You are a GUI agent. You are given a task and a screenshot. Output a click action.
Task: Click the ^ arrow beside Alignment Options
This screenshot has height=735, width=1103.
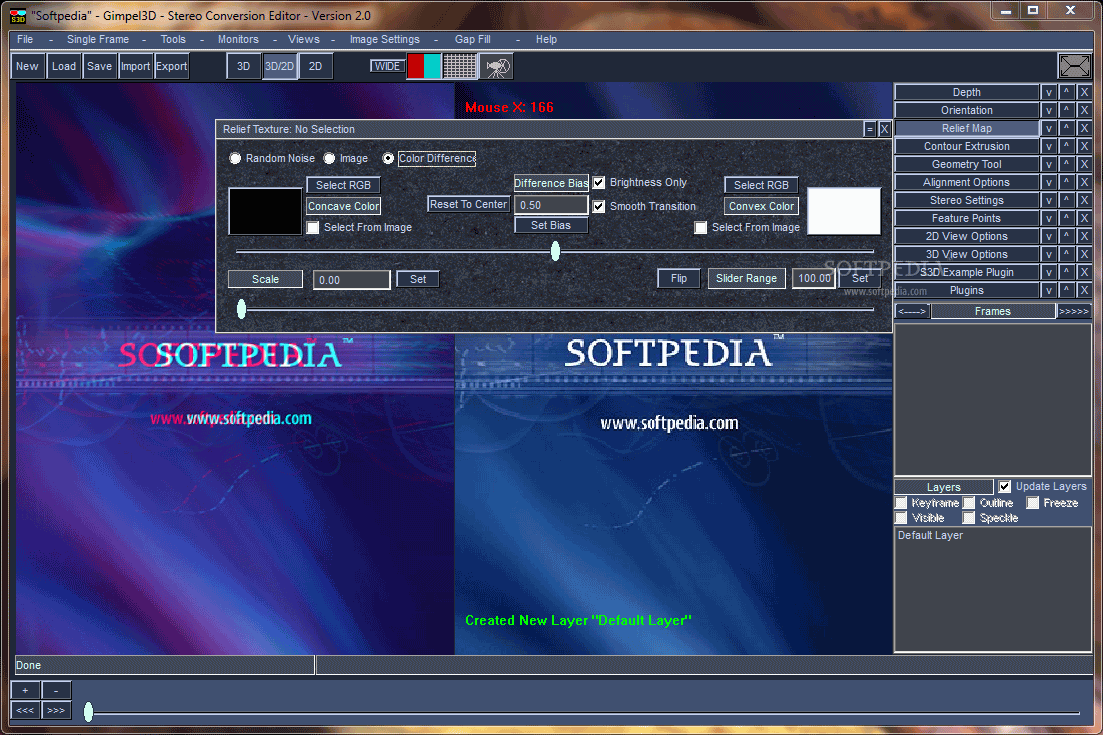(x=1066, y=182)
